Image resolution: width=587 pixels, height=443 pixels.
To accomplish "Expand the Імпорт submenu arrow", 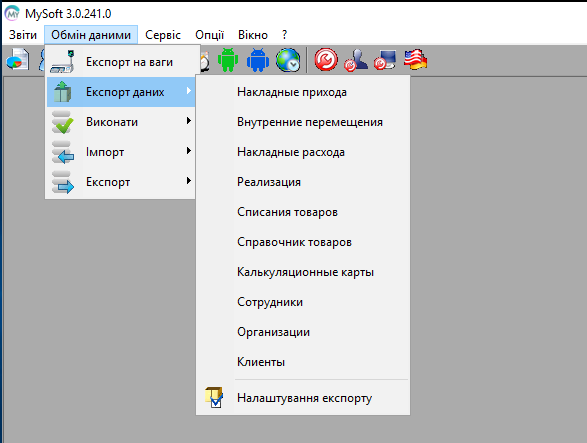I will [x=189, y=151].
